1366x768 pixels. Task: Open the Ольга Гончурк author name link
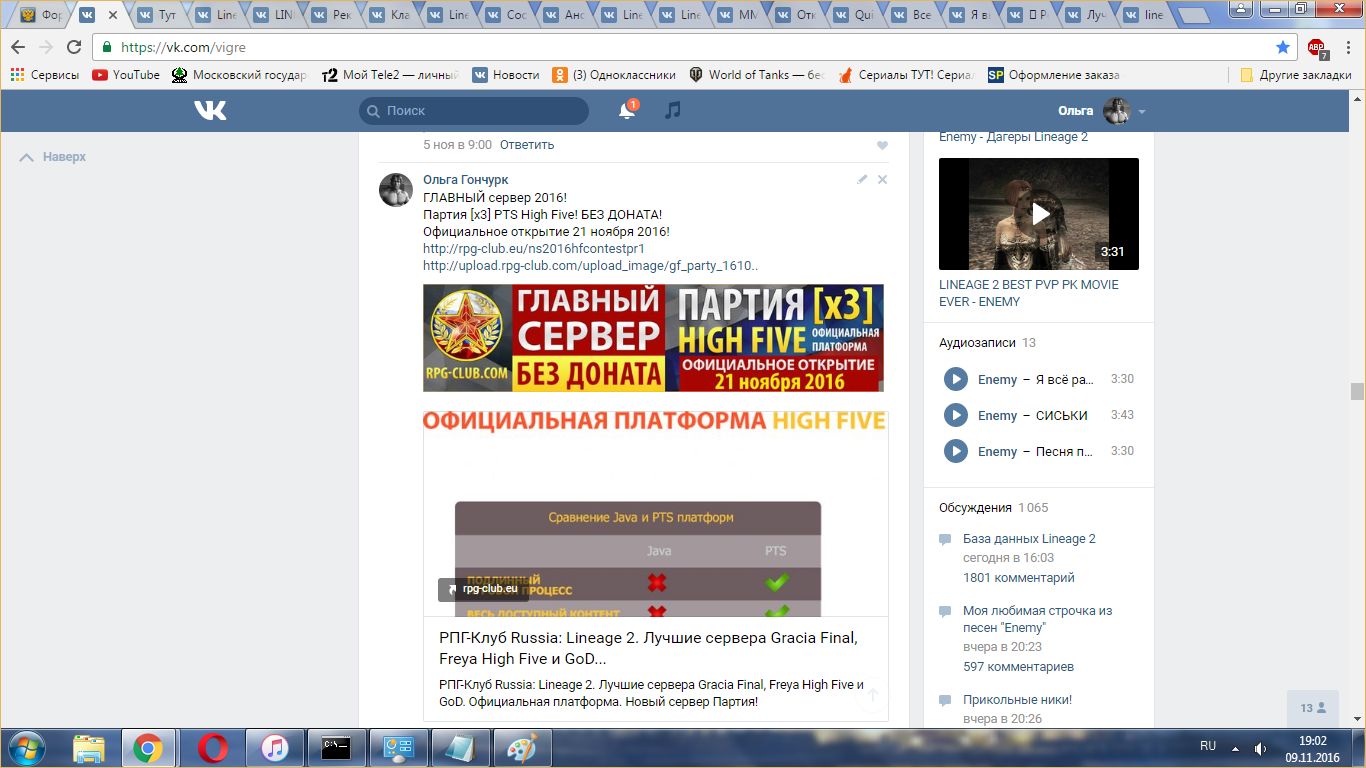click(466, 180)
